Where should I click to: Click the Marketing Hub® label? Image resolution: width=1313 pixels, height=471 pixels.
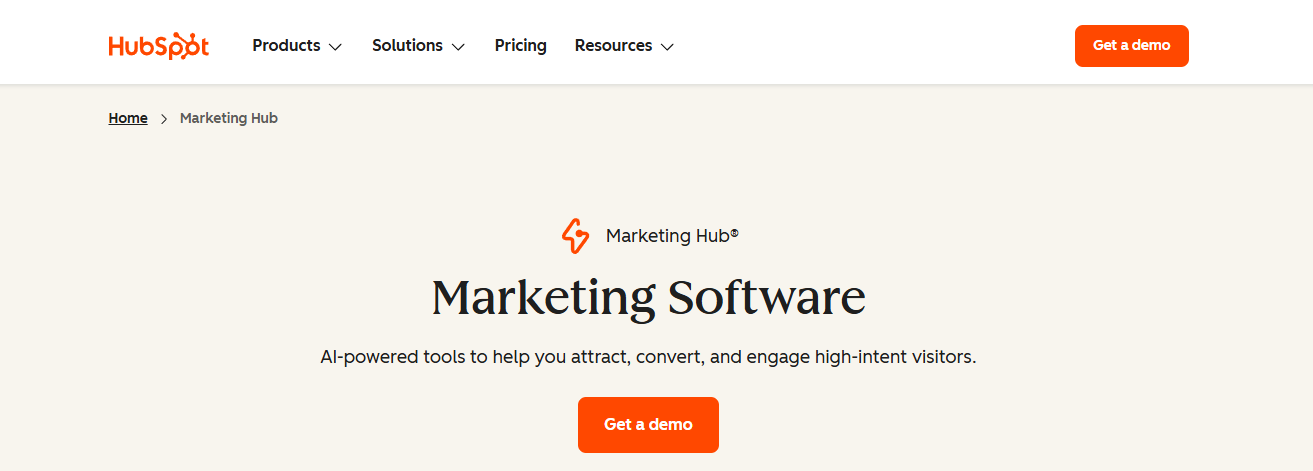(x=672, y=236)
